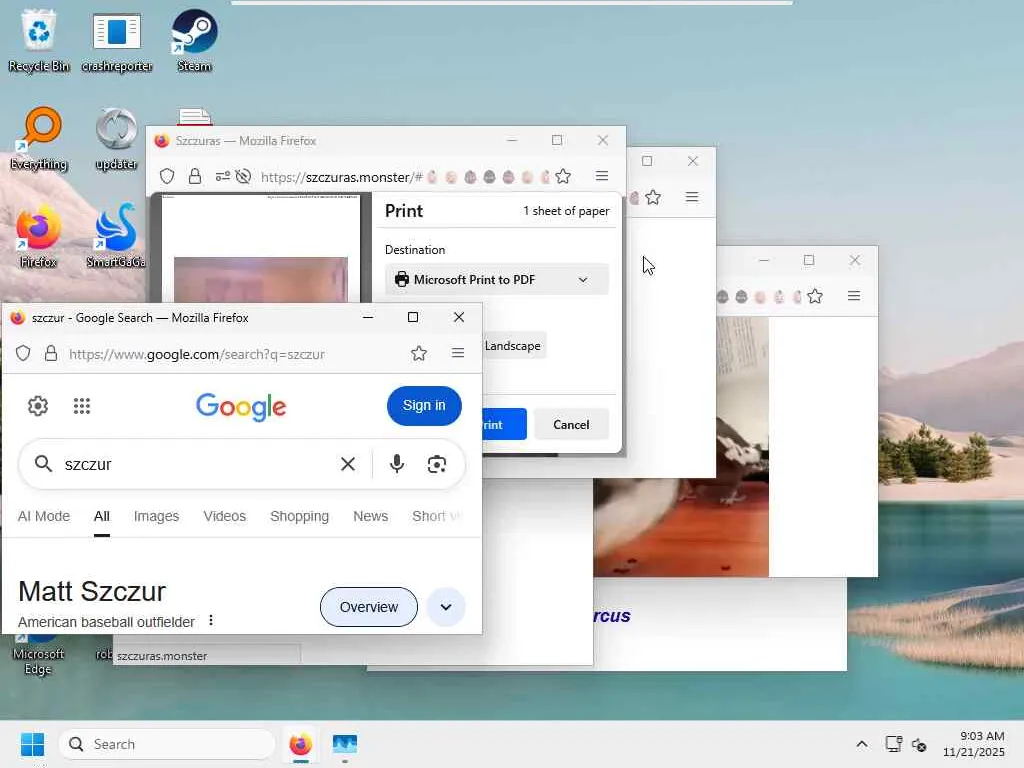Open the SmartGaGa desktop shortcut
Screen dimensions: 1024x768
(x=116, y=236)
